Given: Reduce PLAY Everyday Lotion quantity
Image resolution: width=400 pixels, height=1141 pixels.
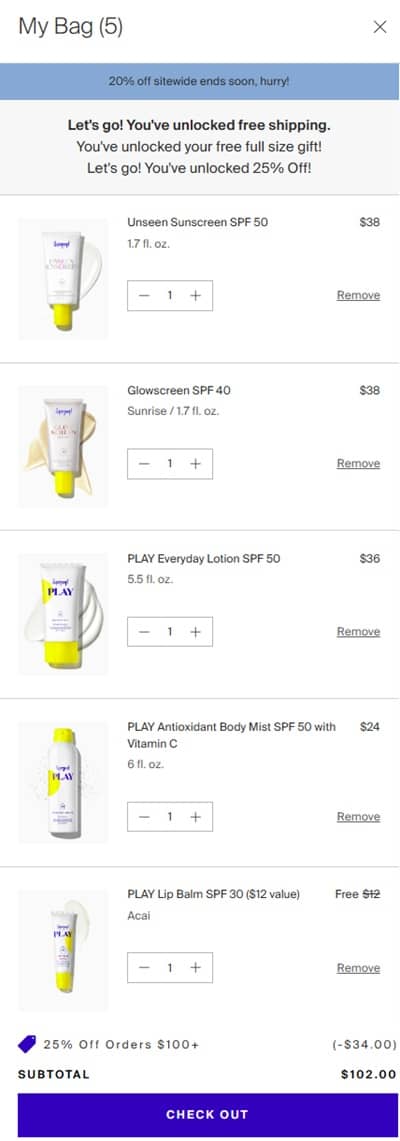Looking at the screenshot, I should pos(144,632).
